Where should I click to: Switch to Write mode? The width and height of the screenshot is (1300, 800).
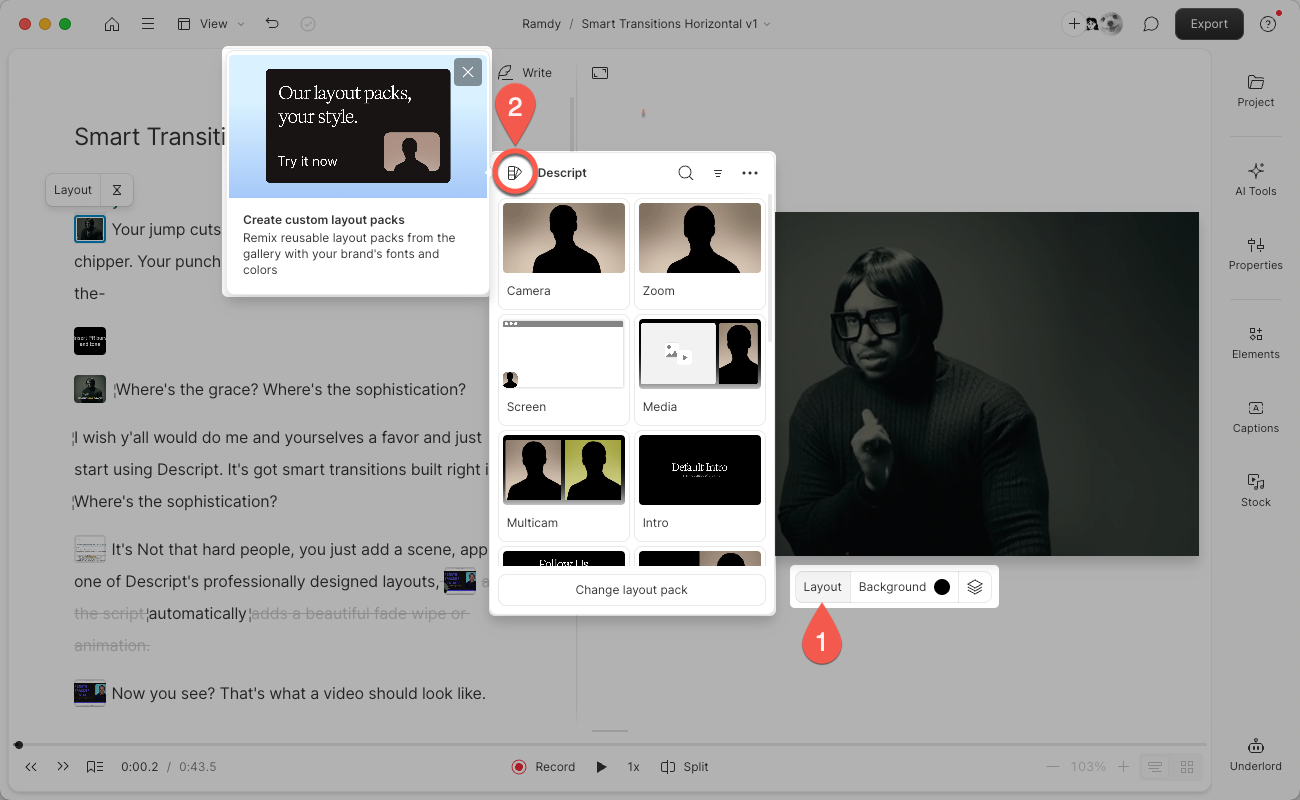click(525, 73)
